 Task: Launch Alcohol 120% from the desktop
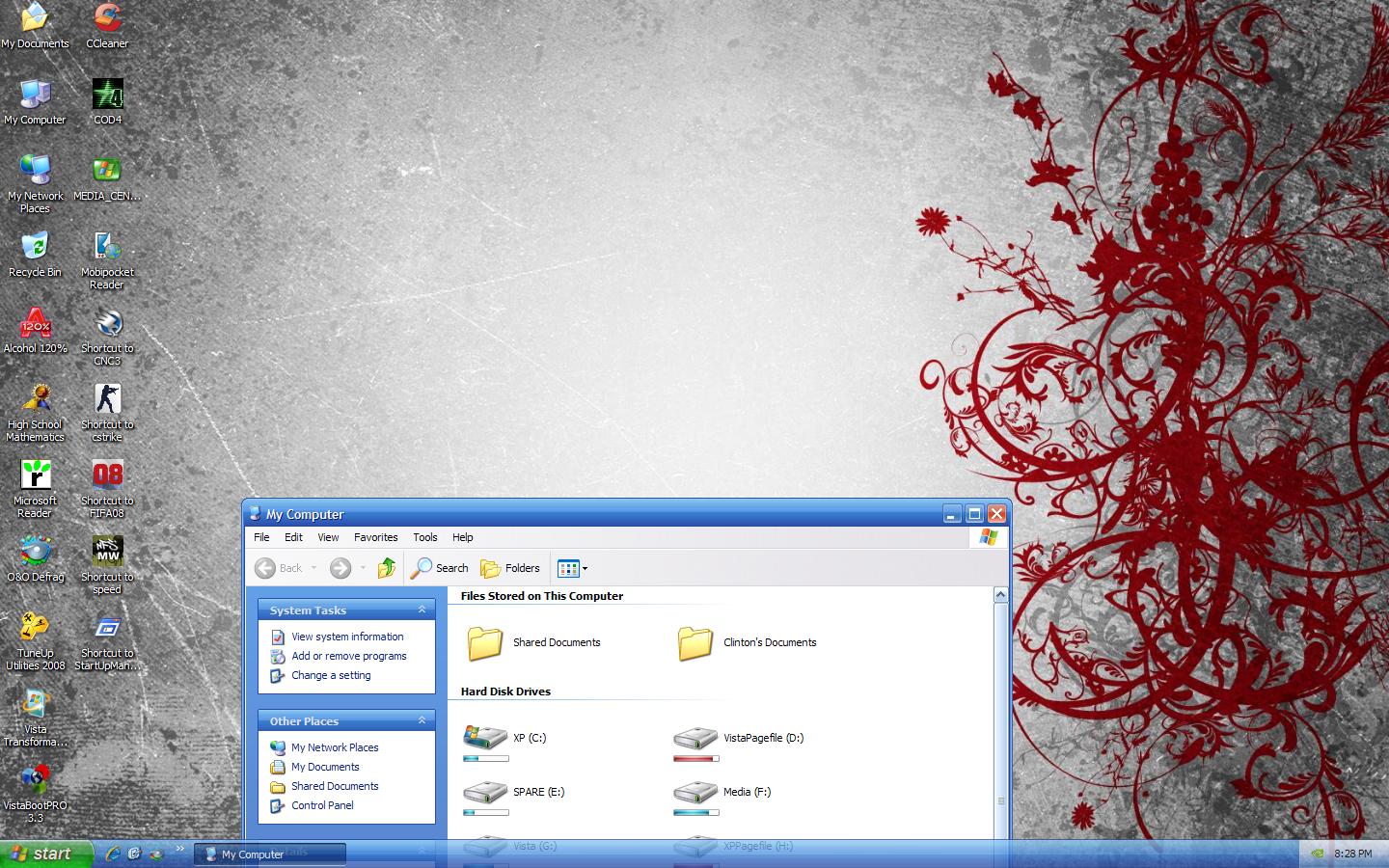point(35,323)
